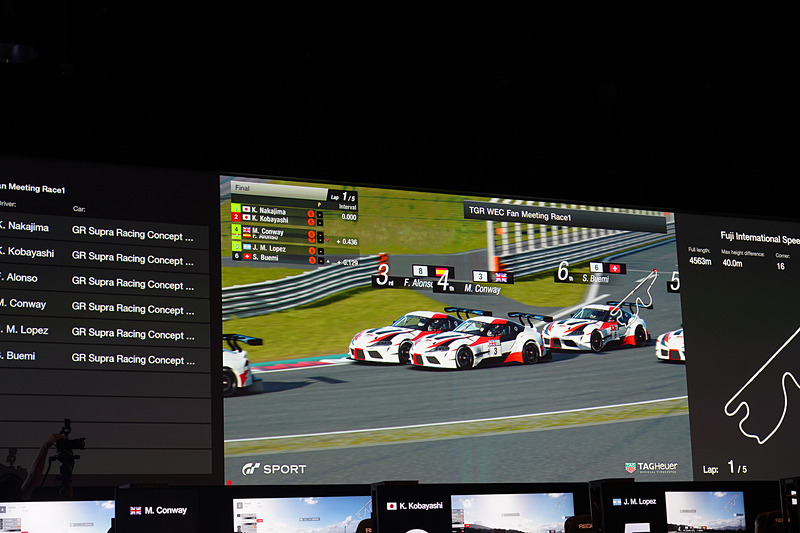Click pink down arrow beside +0.436 interval
800x533 pixels.
(x=327, y=240)
